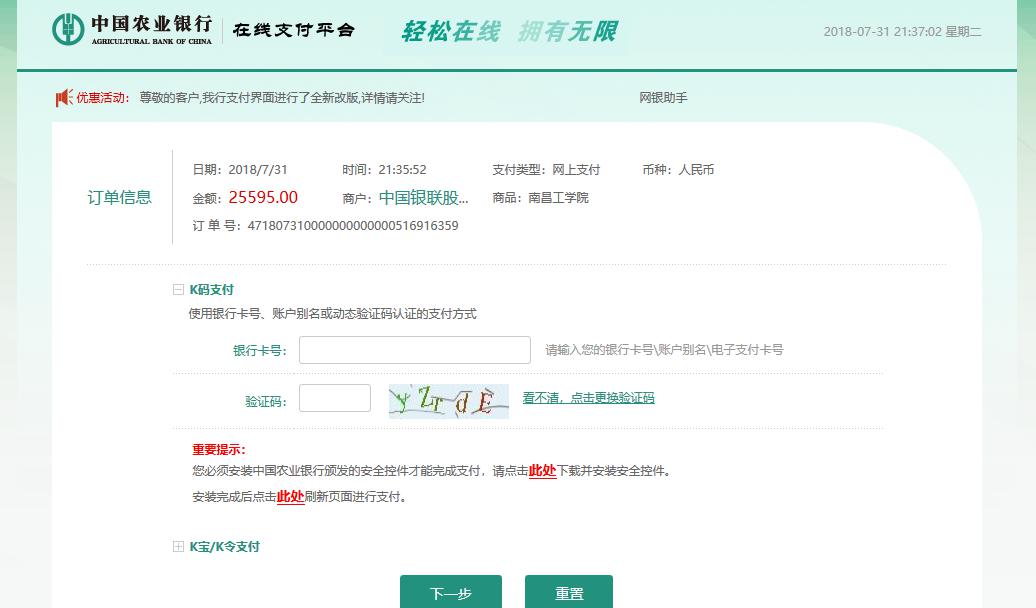Click the 重要提示 heading
Screen dimensions: 1036x608
tap(219, 449)
